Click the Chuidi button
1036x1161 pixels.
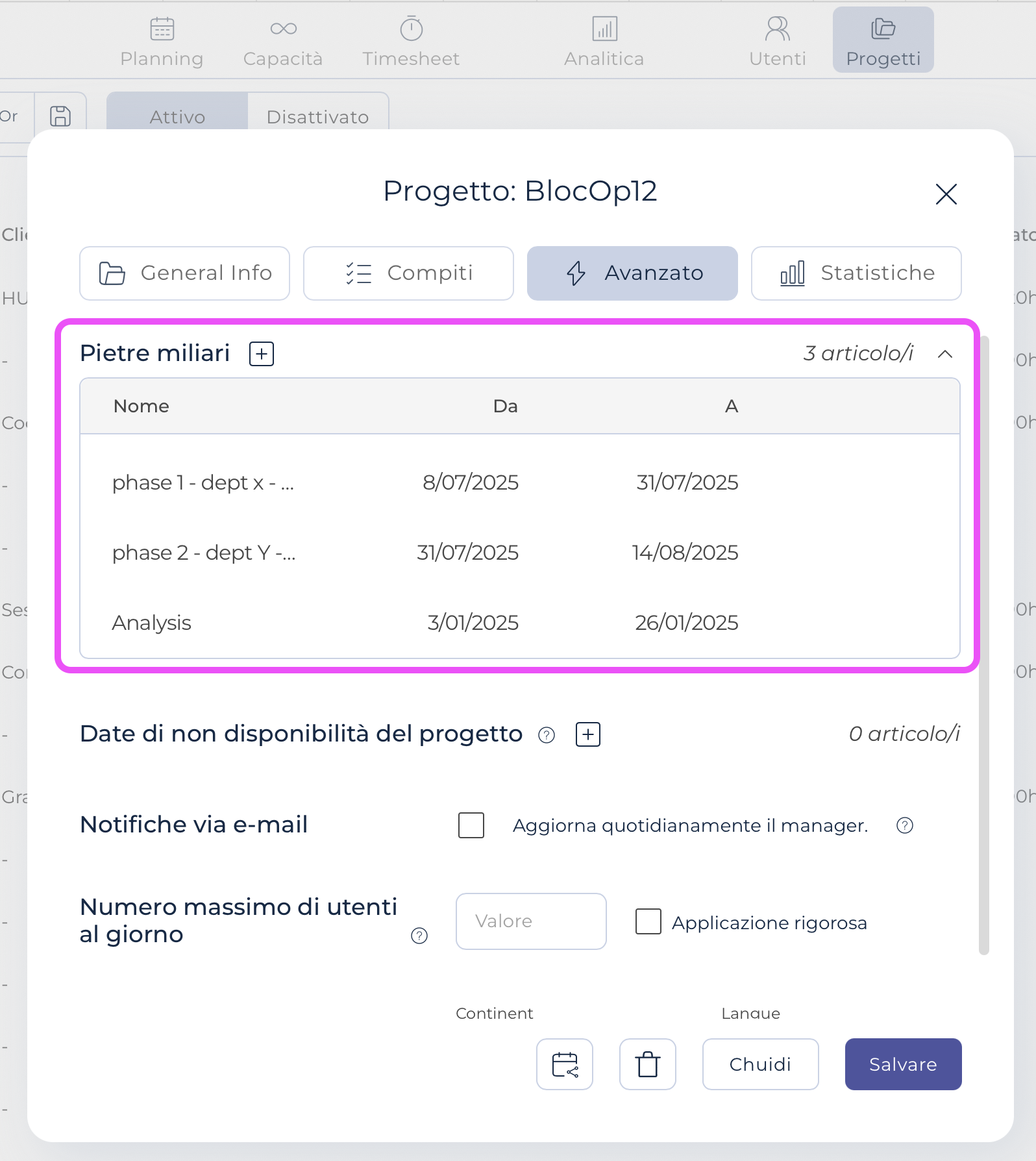coord(760,1064)
